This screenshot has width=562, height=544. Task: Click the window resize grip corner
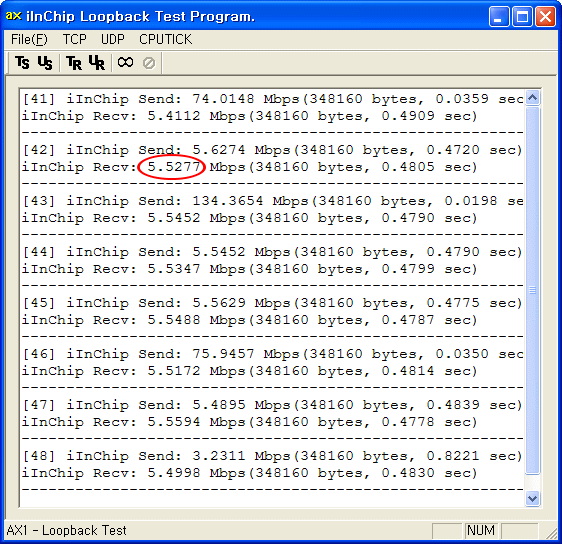tap(551, 533)
